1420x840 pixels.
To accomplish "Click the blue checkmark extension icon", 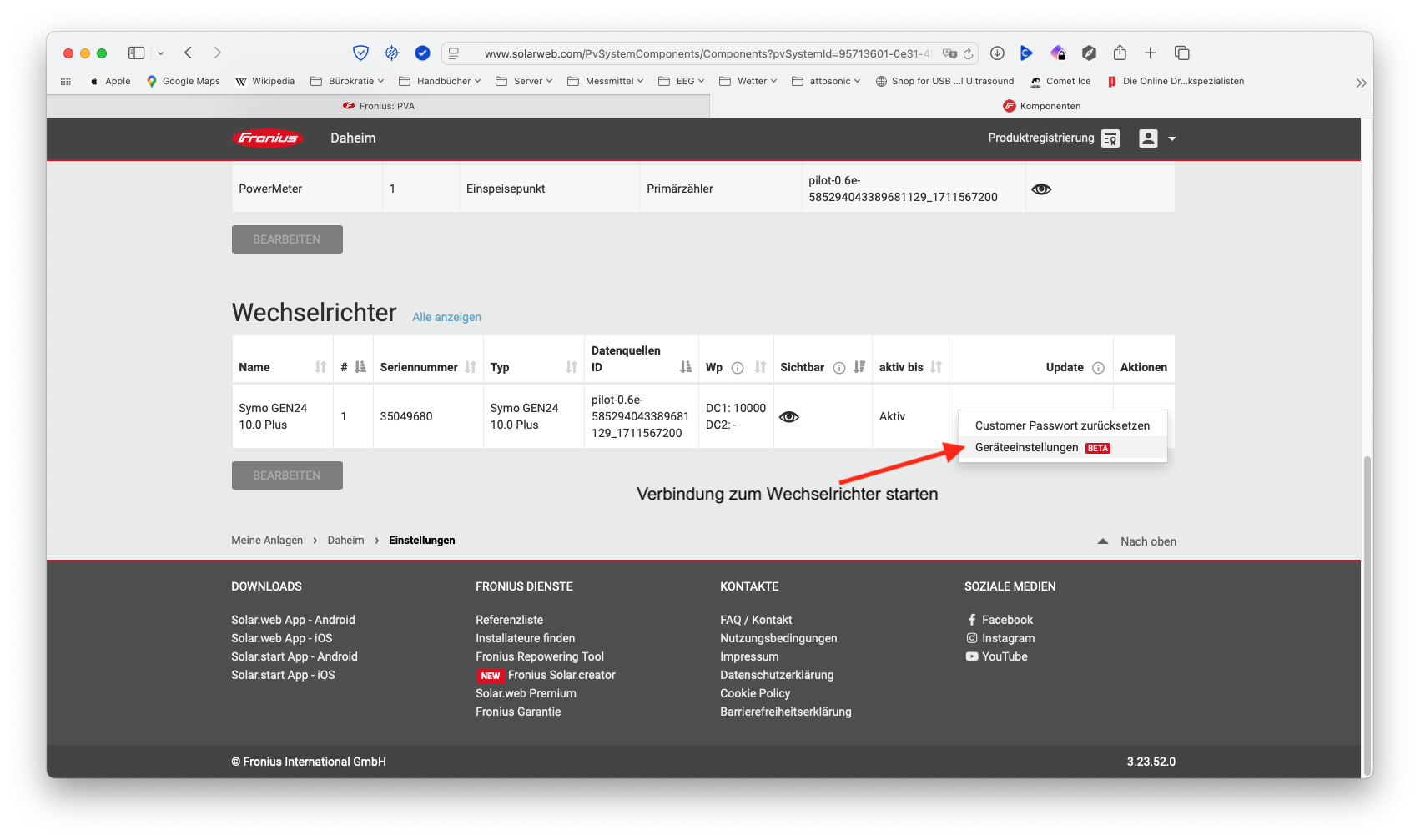I will tap(423, 53).
